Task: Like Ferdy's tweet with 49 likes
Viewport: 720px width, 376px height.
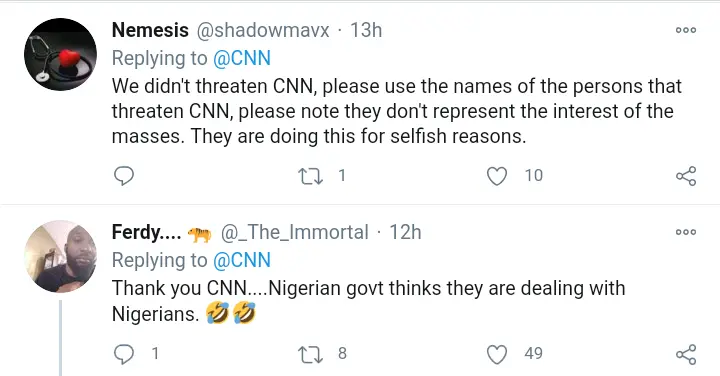Action: [x=497, y=354]
